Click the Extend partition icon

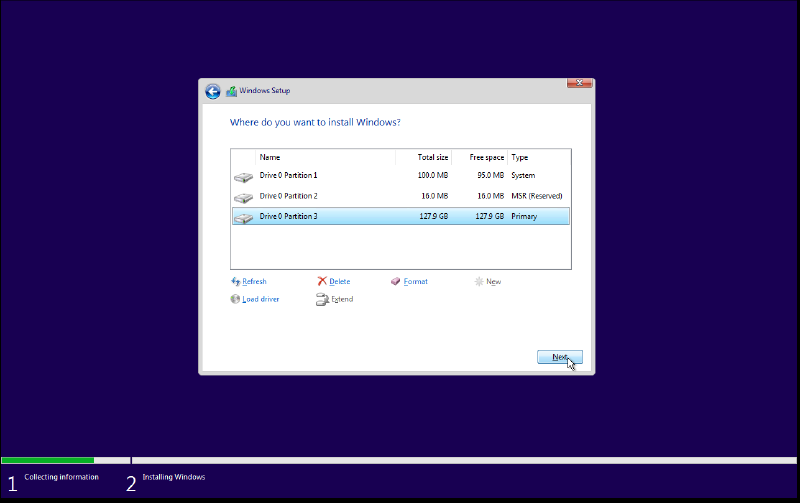pyautogui.click(x=322, y=299)
